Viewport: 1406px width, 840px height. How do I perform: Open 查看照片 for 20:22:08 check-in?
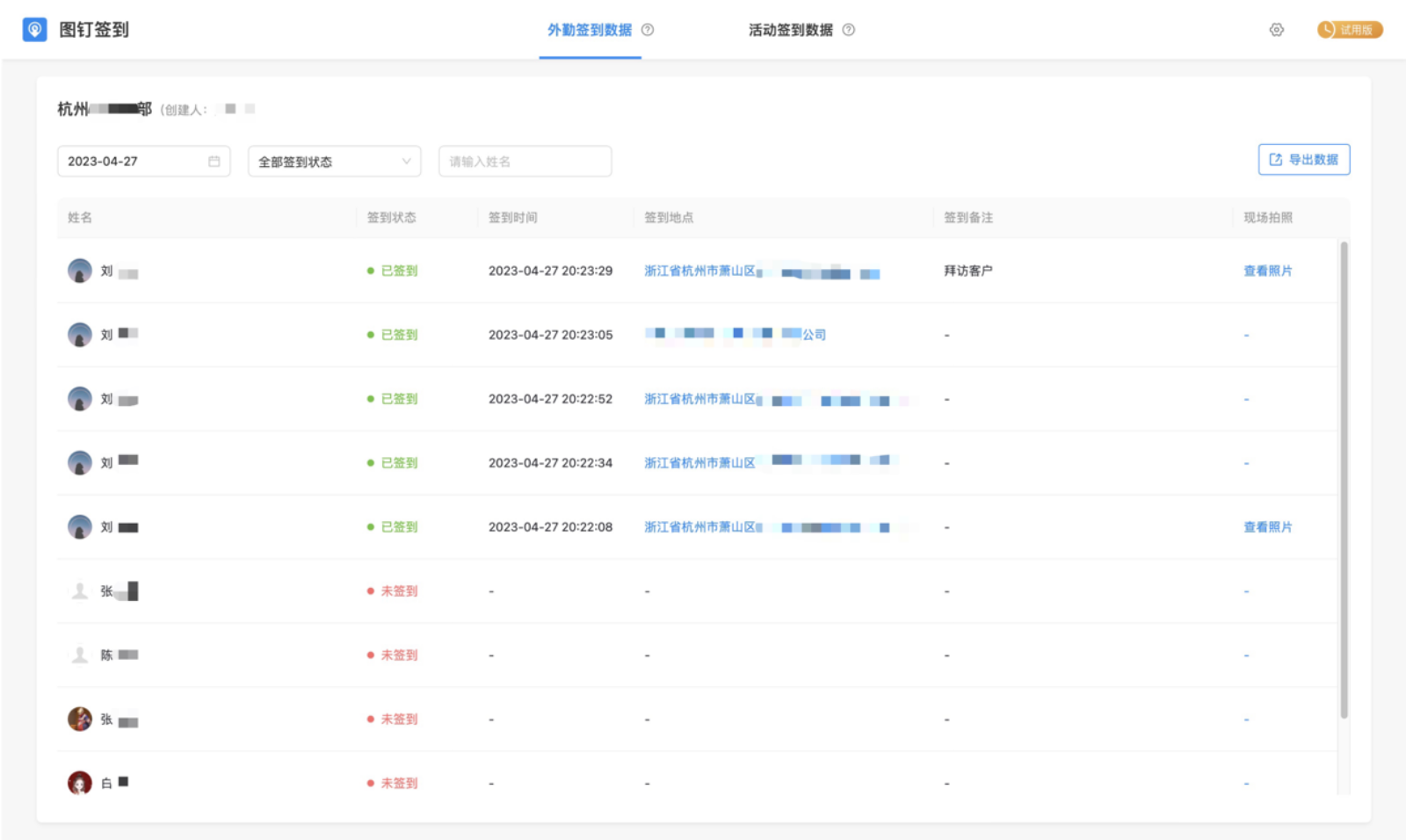click(x=1267, y=527)
